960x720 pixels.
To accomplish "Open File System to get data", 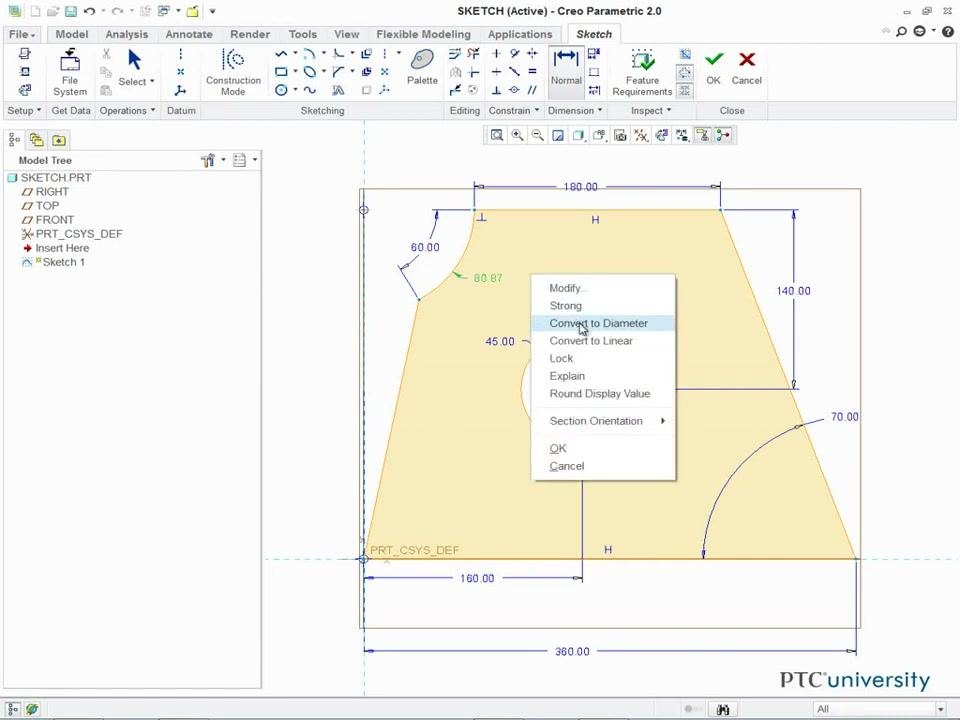I will pos(70,72).
